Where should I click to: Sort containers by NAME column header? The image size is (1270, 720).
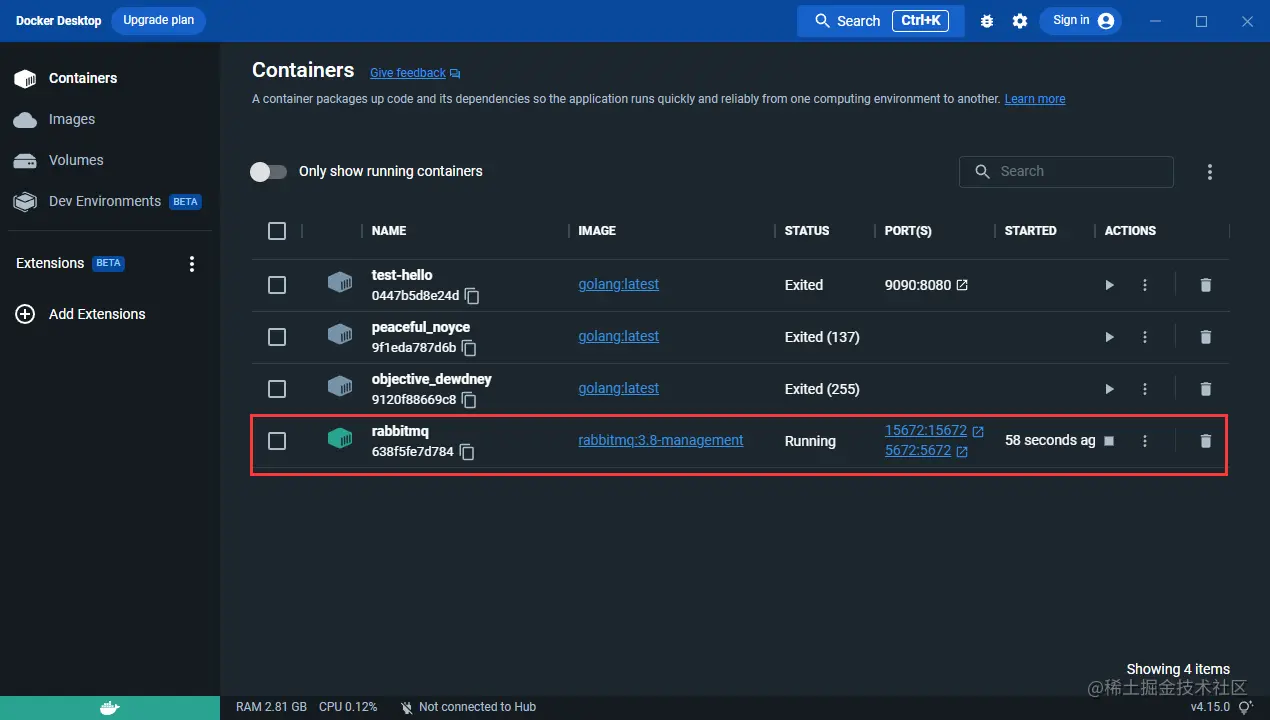(x=389, y=231)
